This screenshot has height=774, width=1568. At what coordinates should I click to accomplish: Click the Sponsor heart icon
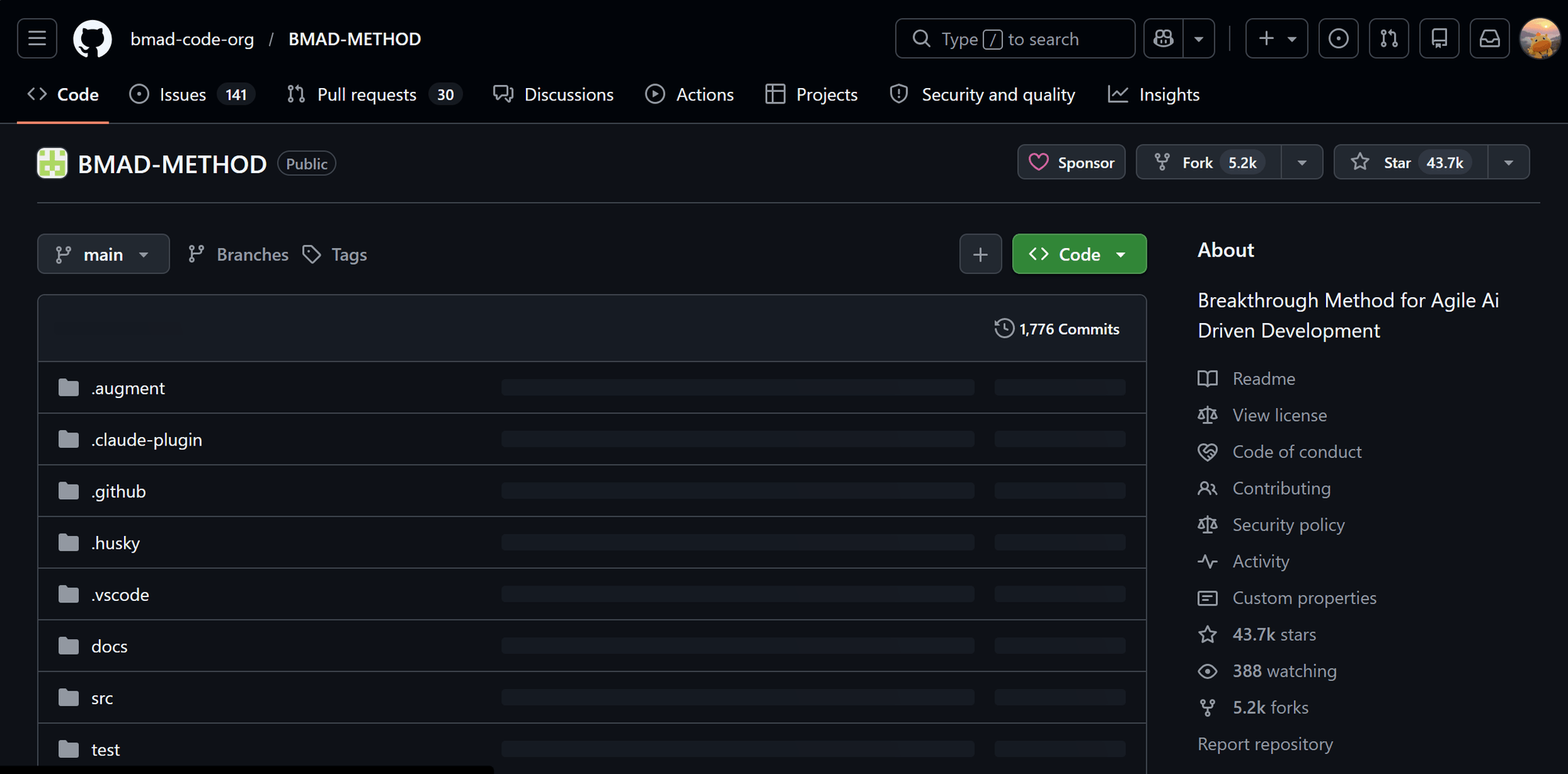point(1039,162)
